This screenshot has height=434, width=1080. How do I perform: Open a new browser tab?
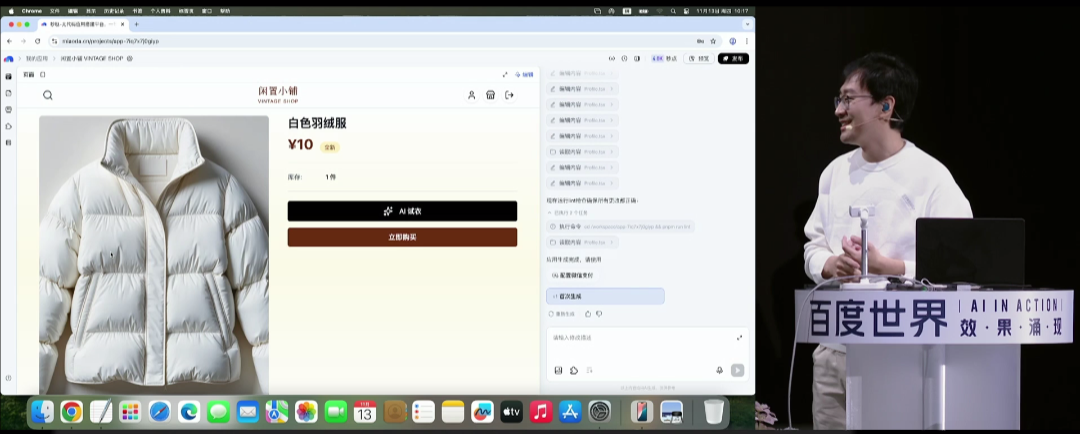point(136,24)
